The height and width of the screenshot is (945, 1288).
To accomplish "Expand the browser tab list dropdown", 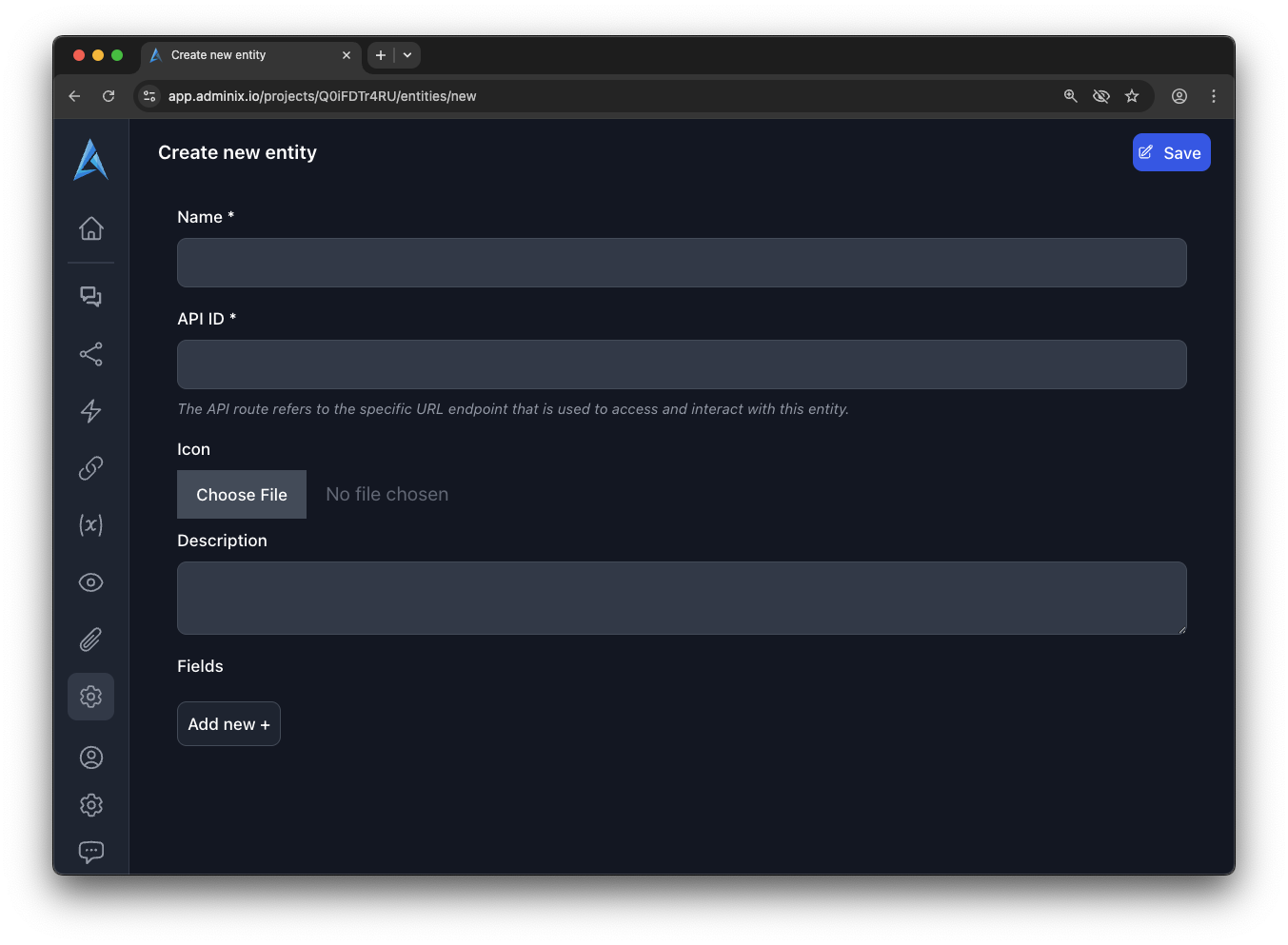I will [x=407, y=55].
